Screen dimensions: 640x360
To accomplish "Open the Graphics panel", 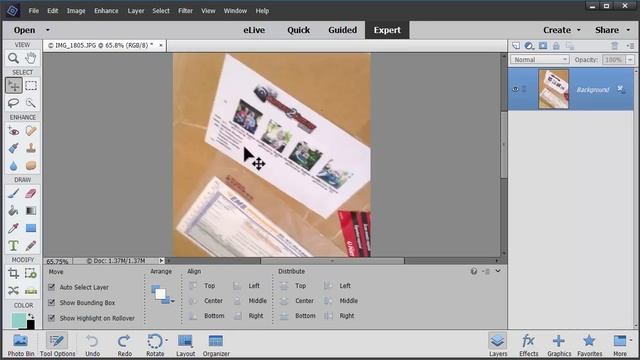I will [x=559, y=345].
